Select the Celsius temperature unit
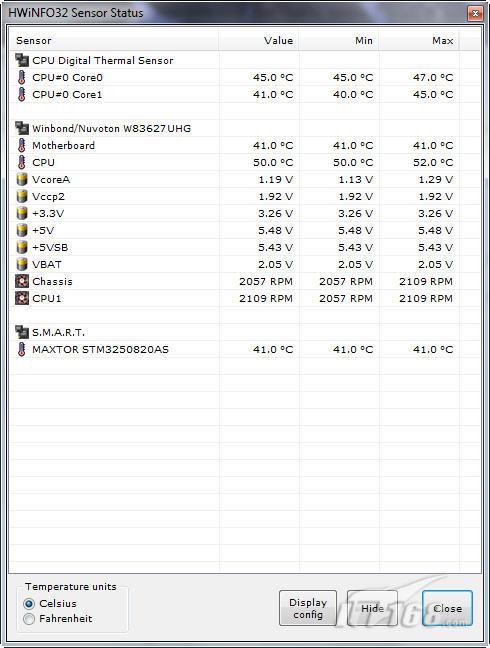The height and width of the screenshot is (648, 490). click(x=29, y=604)
